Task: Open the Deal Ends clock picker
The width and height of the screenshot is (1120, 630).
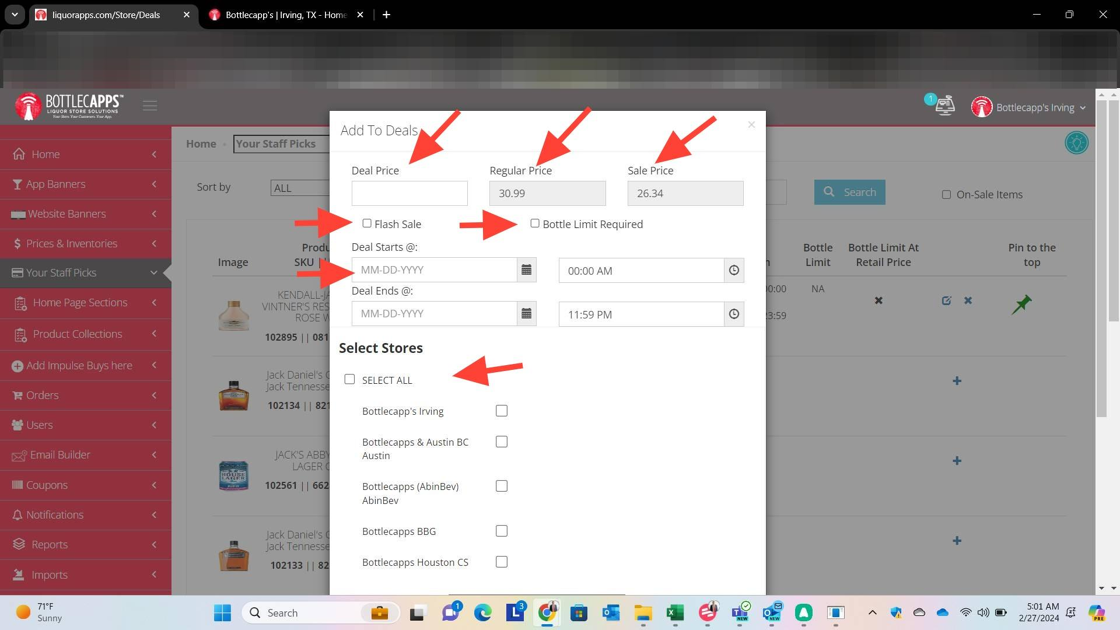Action: (x=734, y=314)
